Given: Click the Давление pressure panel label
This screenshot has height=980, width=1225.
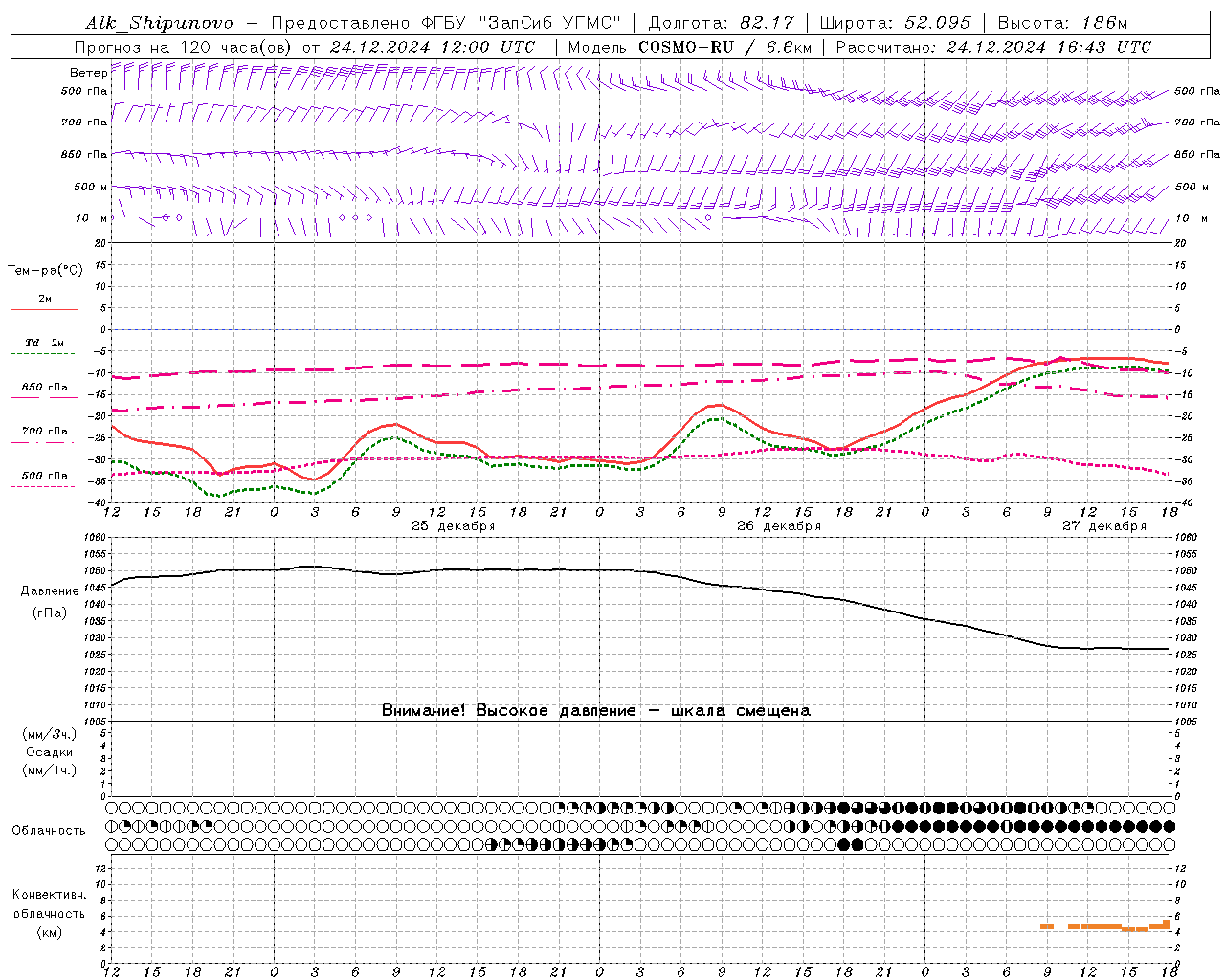Looking at the screenshot, I should pyautogui.click(x=50, y=591).
